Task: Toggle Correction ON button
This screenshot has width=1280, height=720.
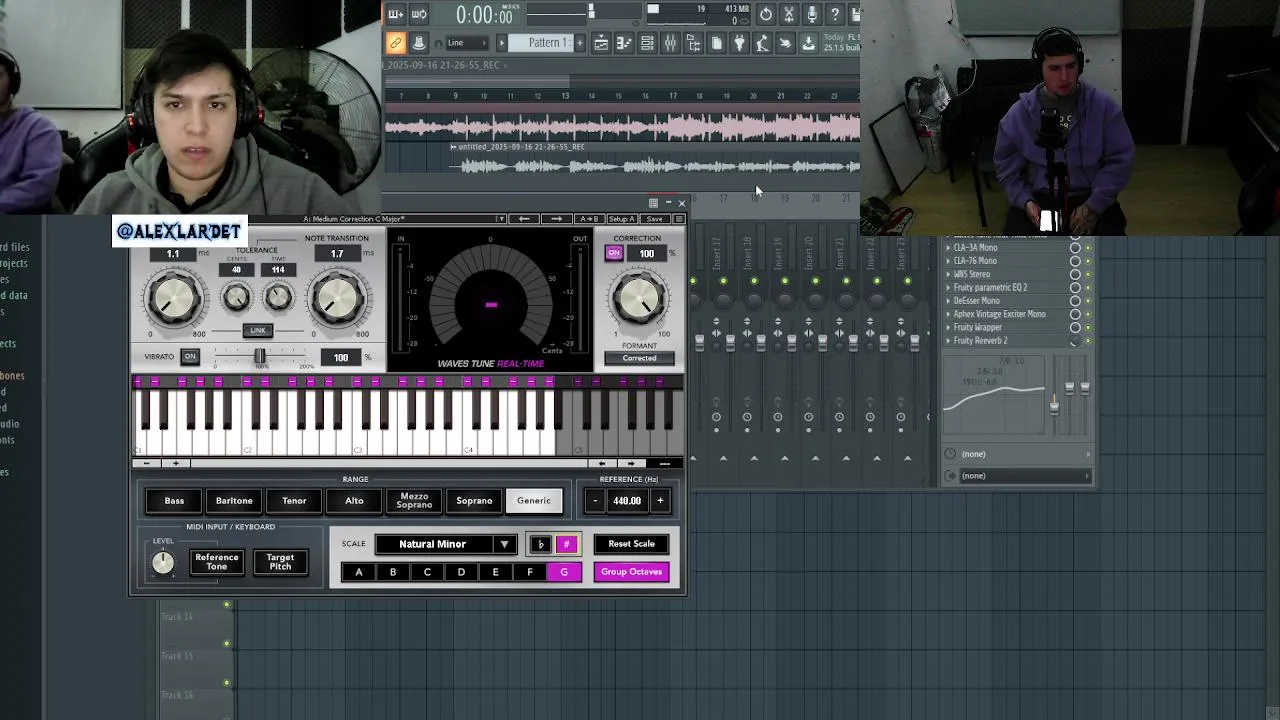Action: [x=614, y=254]
